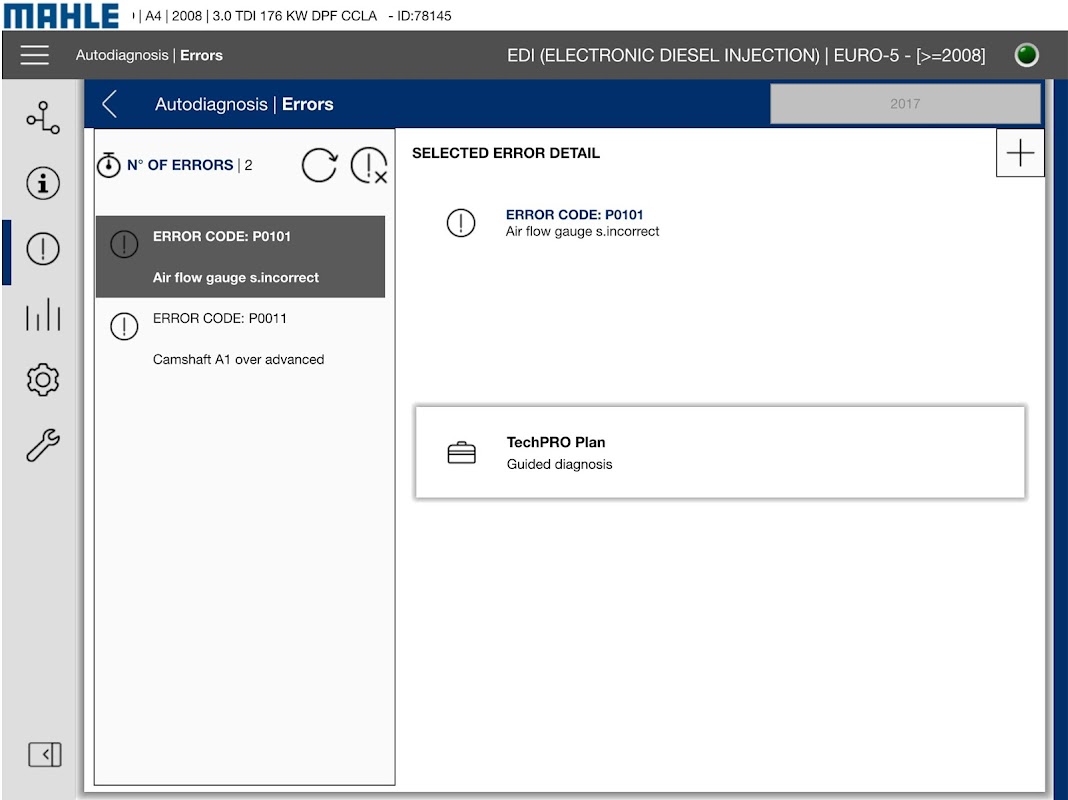Screen dimensions: 1068x800
Task: Click the Autodiagnosis | Errors breadcrumb in top bar
Action: pyautogui.click(x=149, y=55)
